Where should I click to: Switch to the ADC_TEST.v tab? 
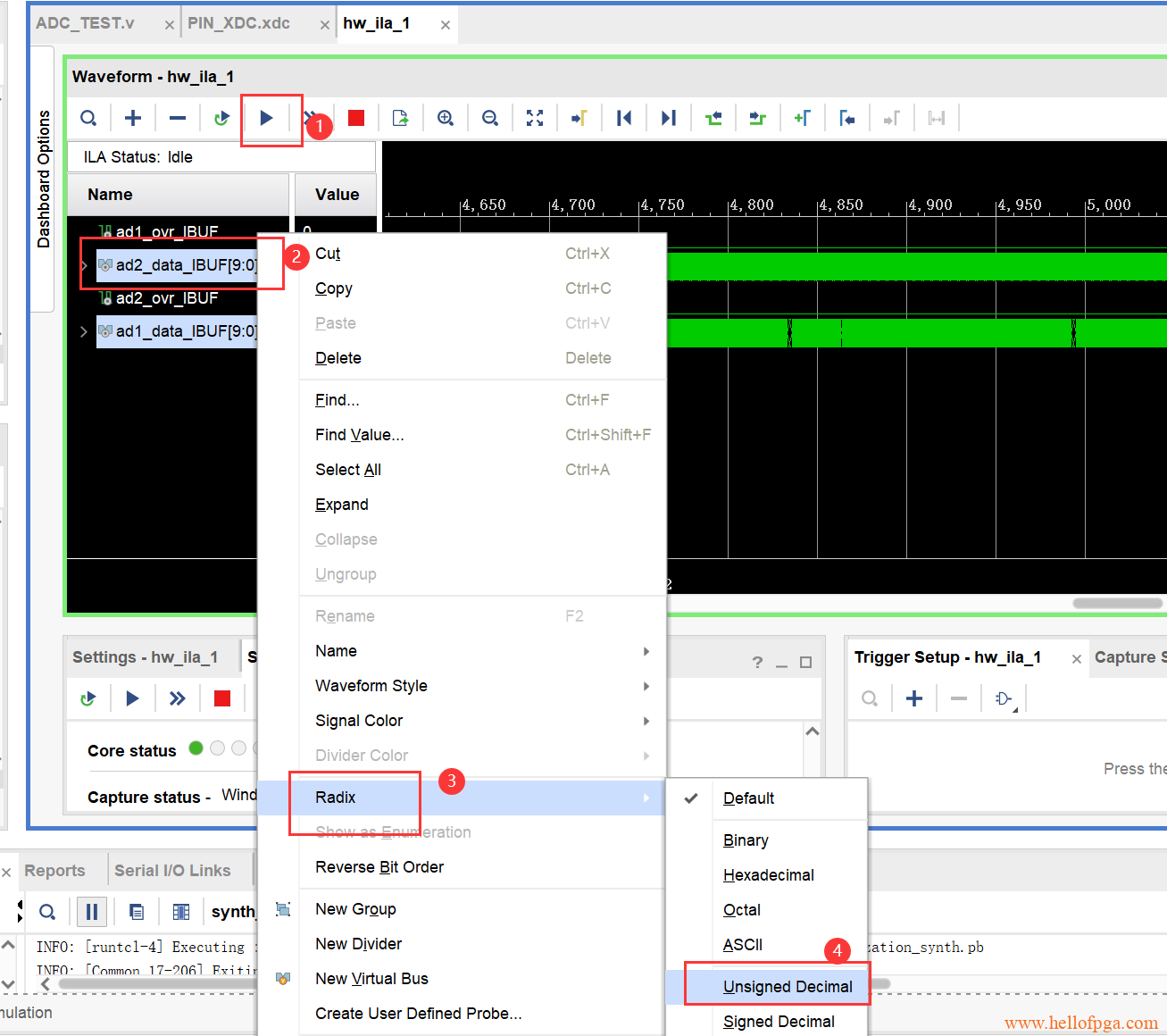[x=86, y=23]
